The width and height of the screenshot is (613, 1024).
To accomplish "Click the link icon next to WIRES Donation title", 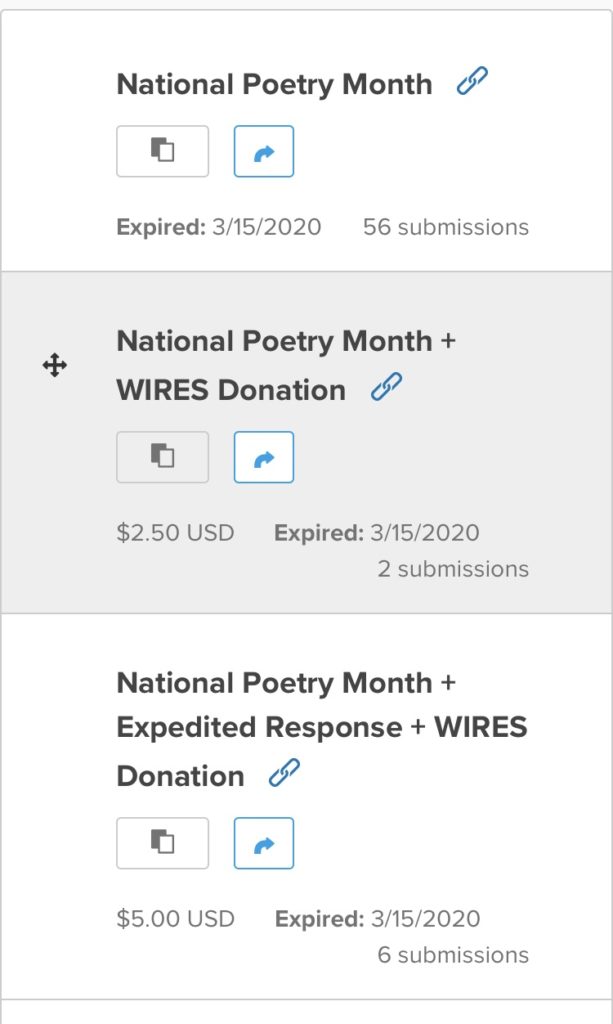I will point(389,388).
